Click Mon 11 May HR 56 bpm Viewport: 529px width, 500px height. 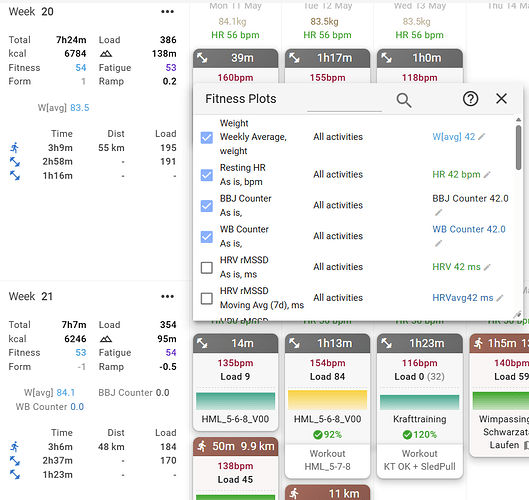[x=235, y=35]
